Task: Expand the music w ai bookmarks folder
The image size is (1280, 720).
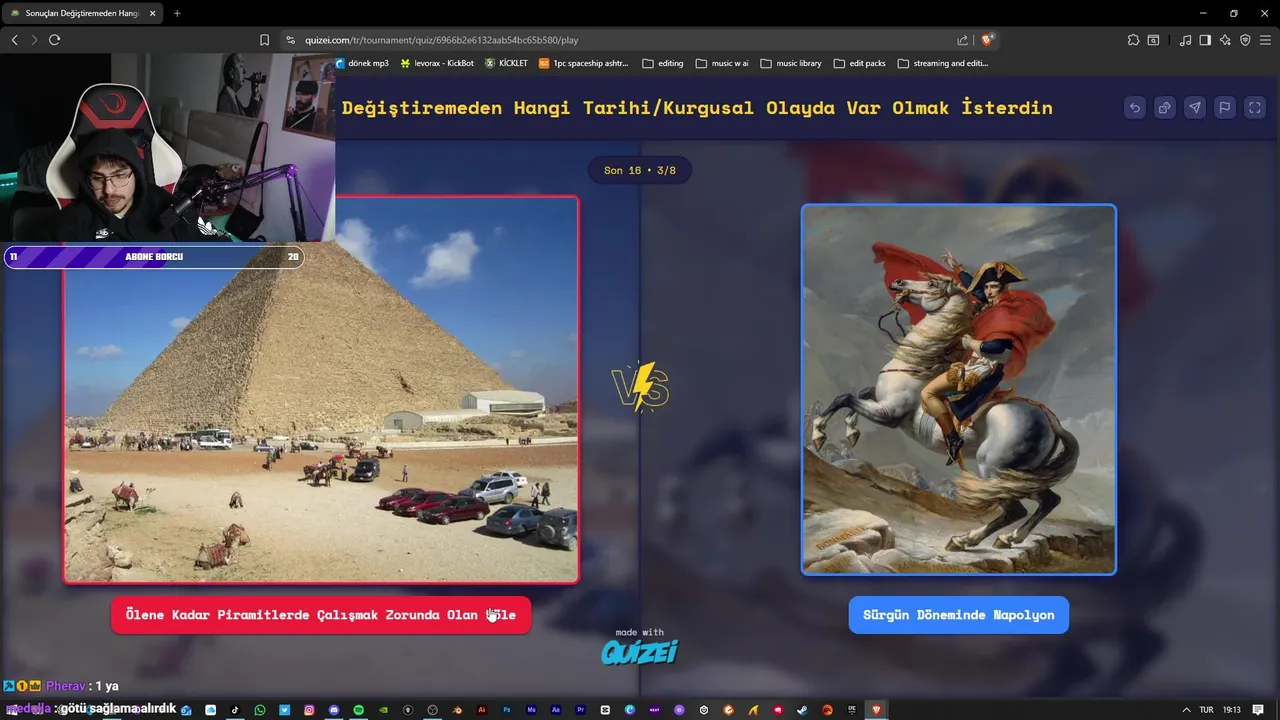Action: [722, 63]
